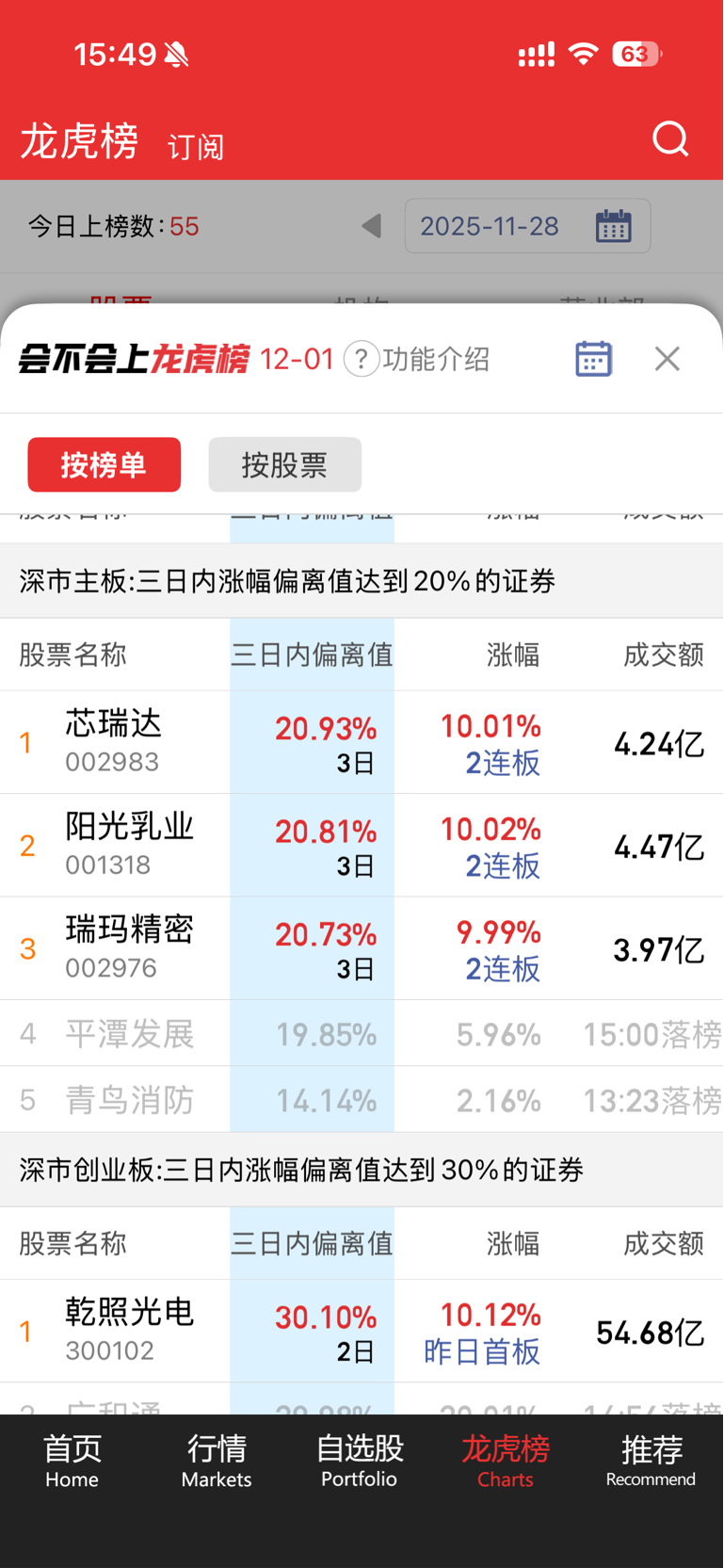Open the calendar icon beside 2025-11-28
The image size is (724, 1568).
click(613, 226)
